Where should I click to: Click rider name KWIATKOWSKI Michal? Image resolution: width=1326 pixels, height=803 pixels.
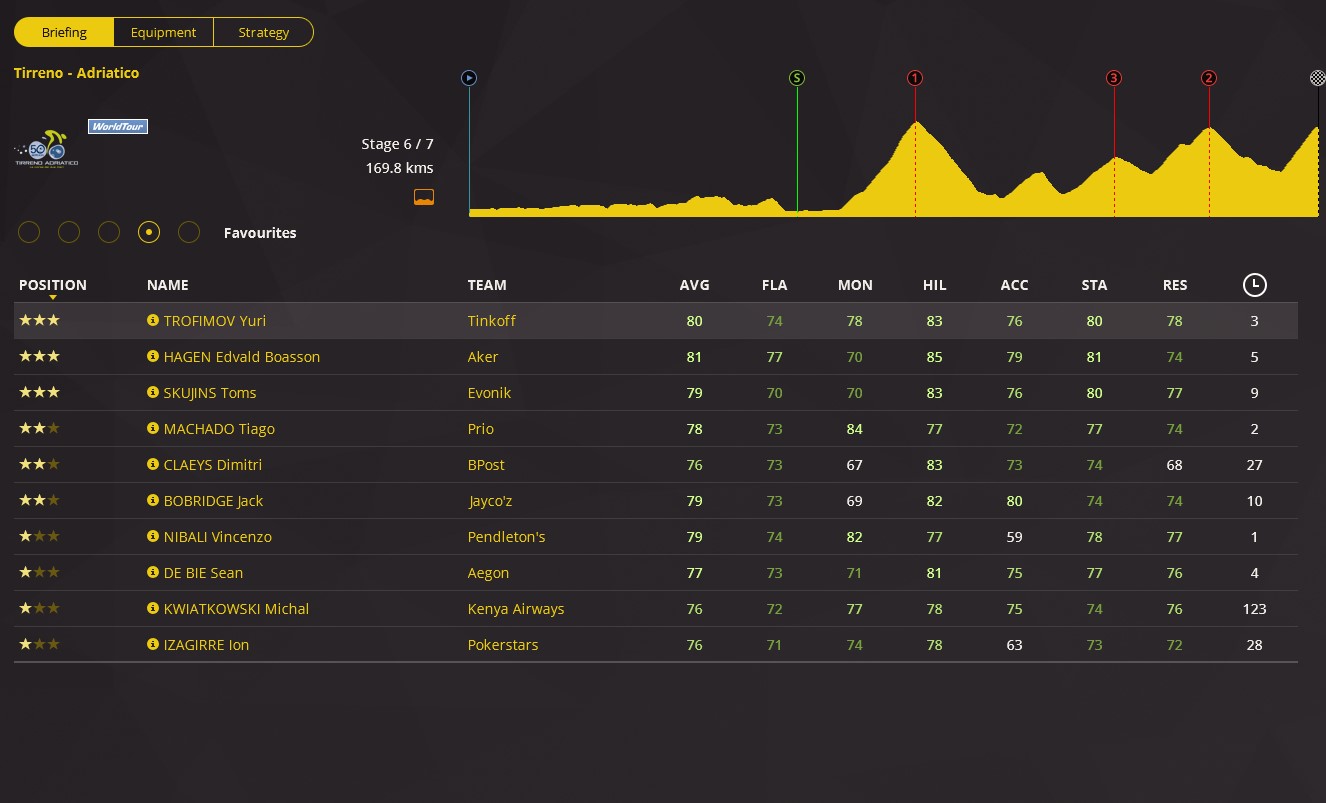tap(236, 609)
